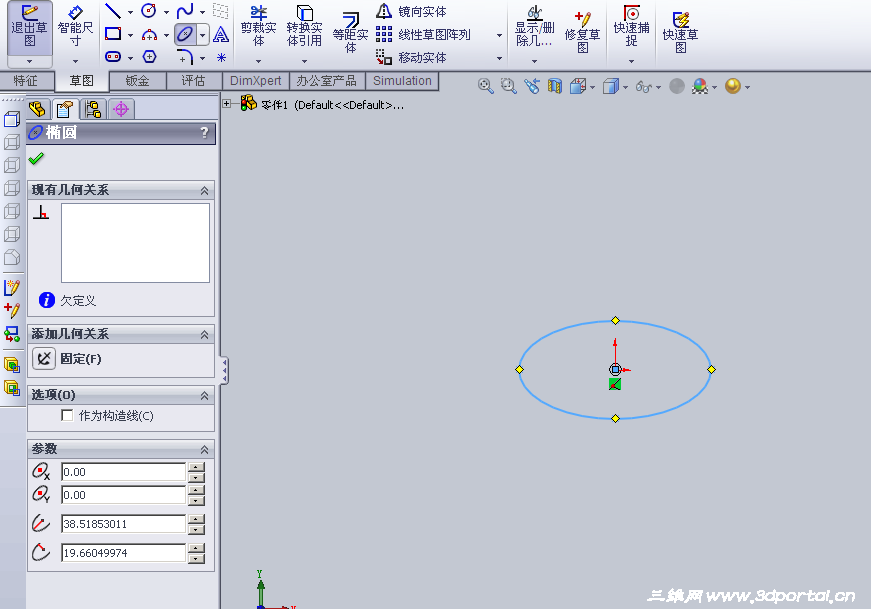This screenshot has width=871, height=609.
Task: Select the Corner Rectangle sketch tool
Action: coord(113,34)
